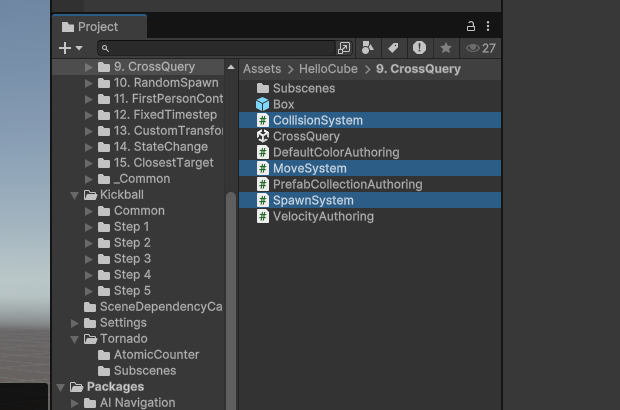Open Search by Import Log Type icon
The width and height of the screenshot is (620, 410).
pos(419,48)
